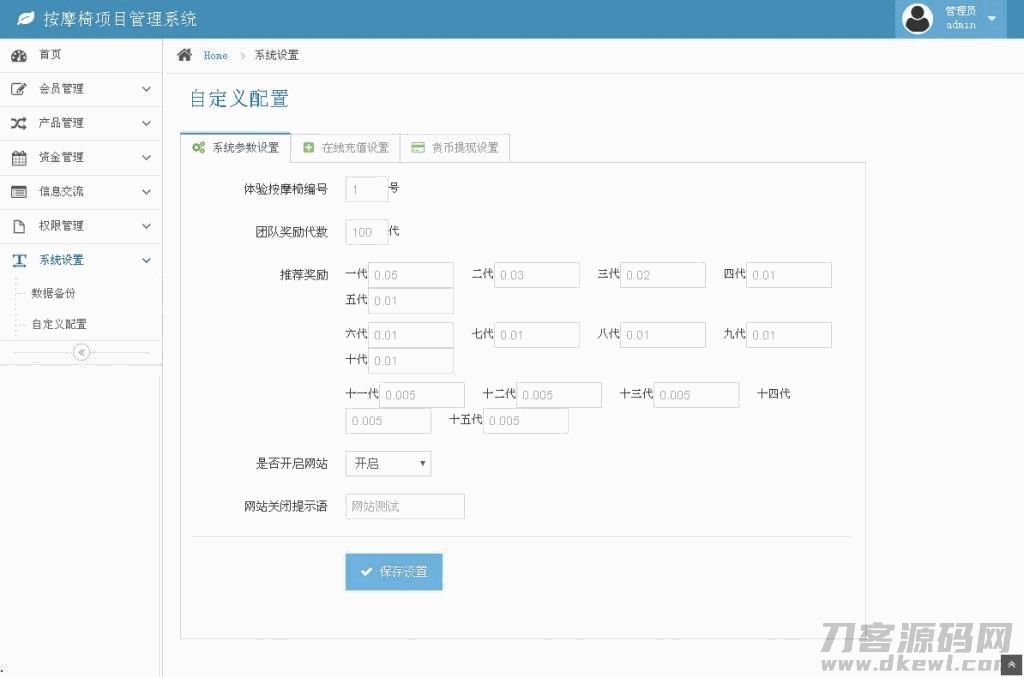This screenshot has width=1024, height=677.
Task: Click the home house icon in breadcrumb
Action: [185, 55]
